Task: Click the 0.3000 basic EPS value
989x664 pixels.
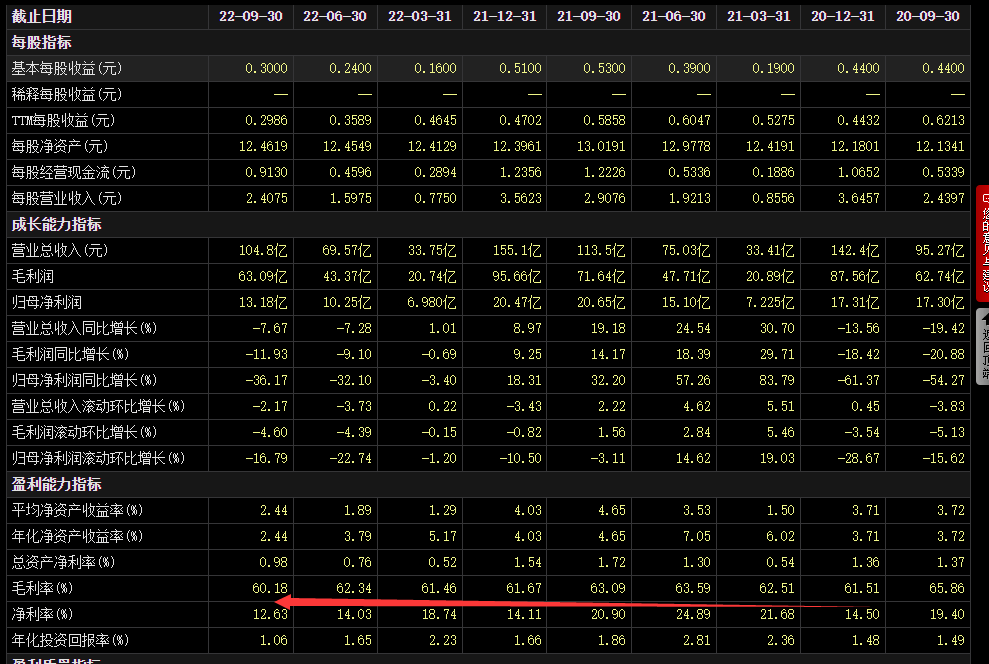Action: pos(266,69)
